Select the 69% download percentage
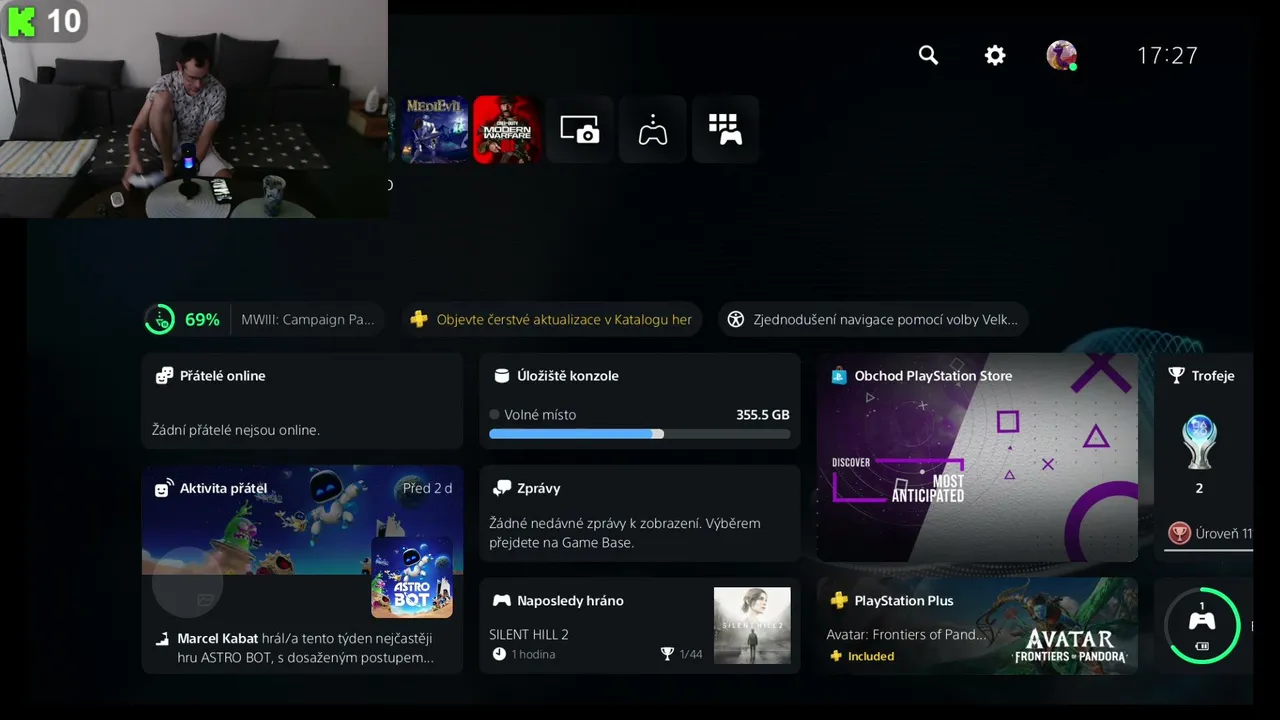 tap(202, 320)
